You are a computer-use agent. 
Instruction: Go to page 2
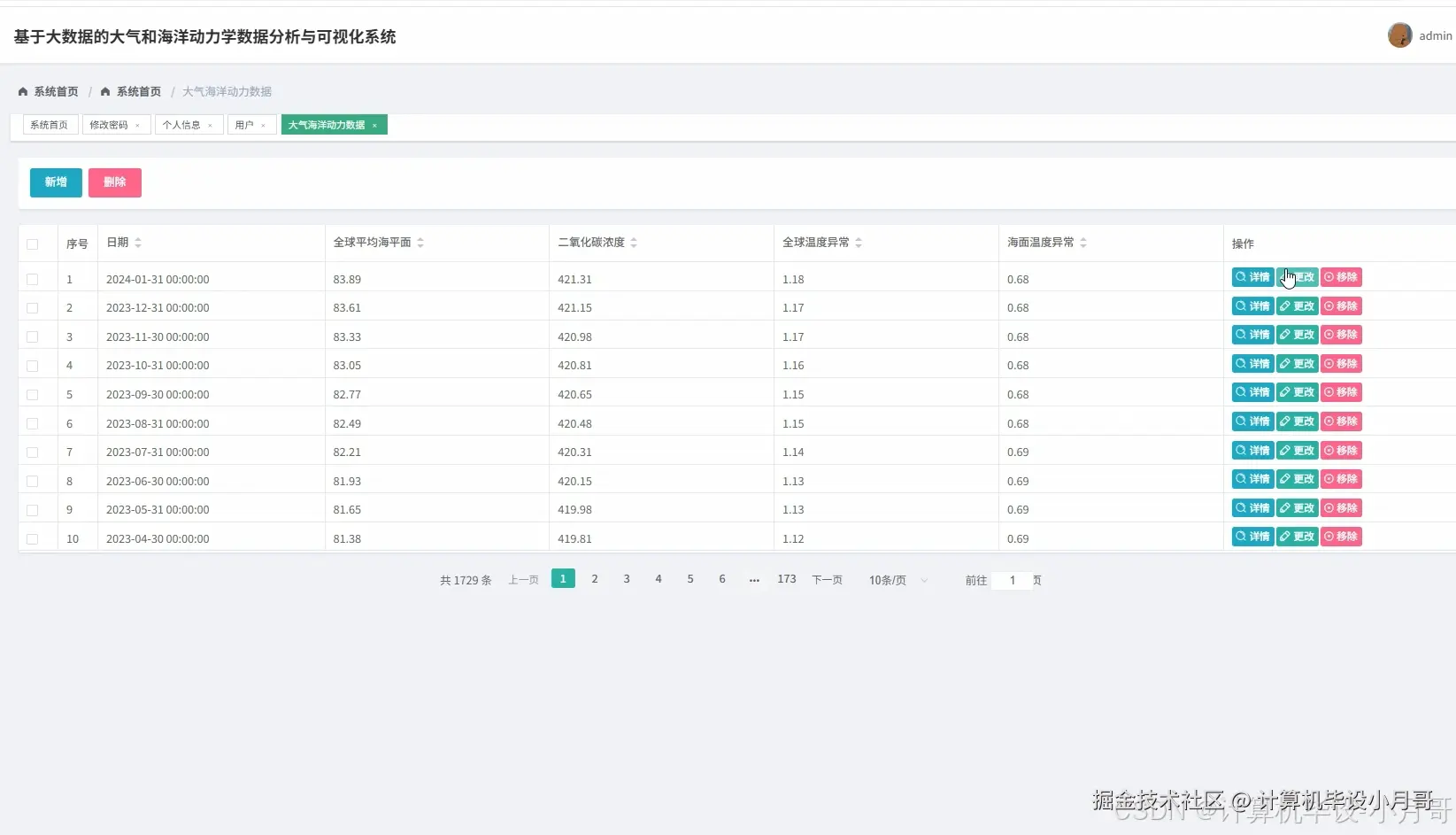(595, 578)
